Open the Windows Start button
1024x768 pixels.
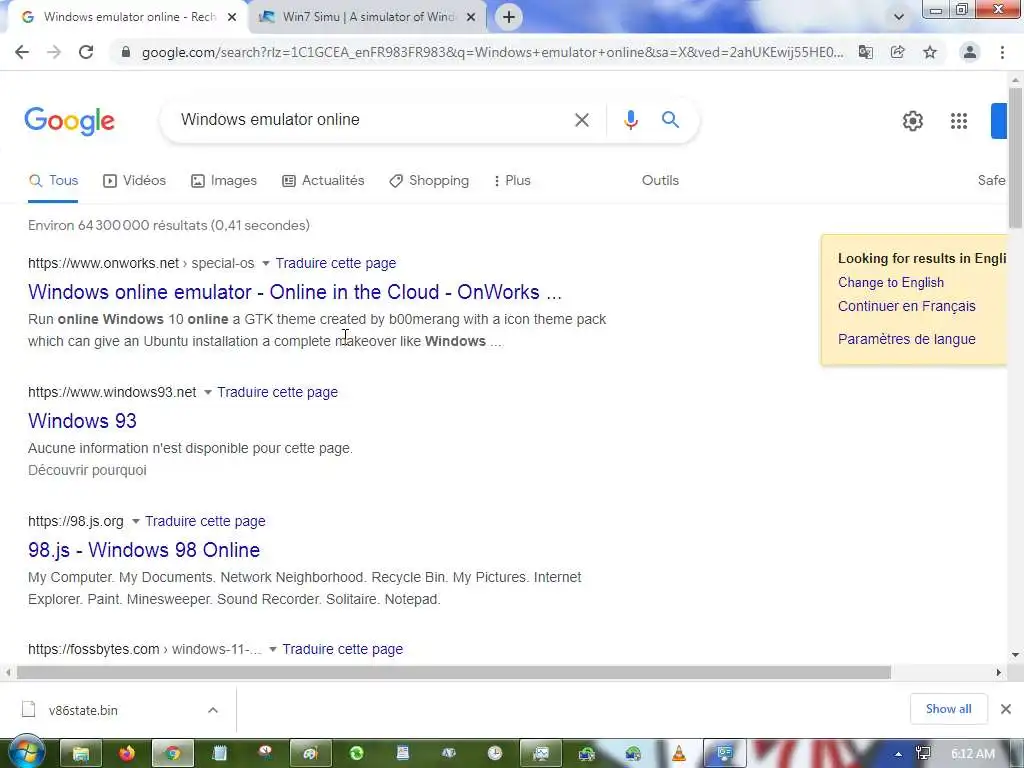click(x=25, y=752)
